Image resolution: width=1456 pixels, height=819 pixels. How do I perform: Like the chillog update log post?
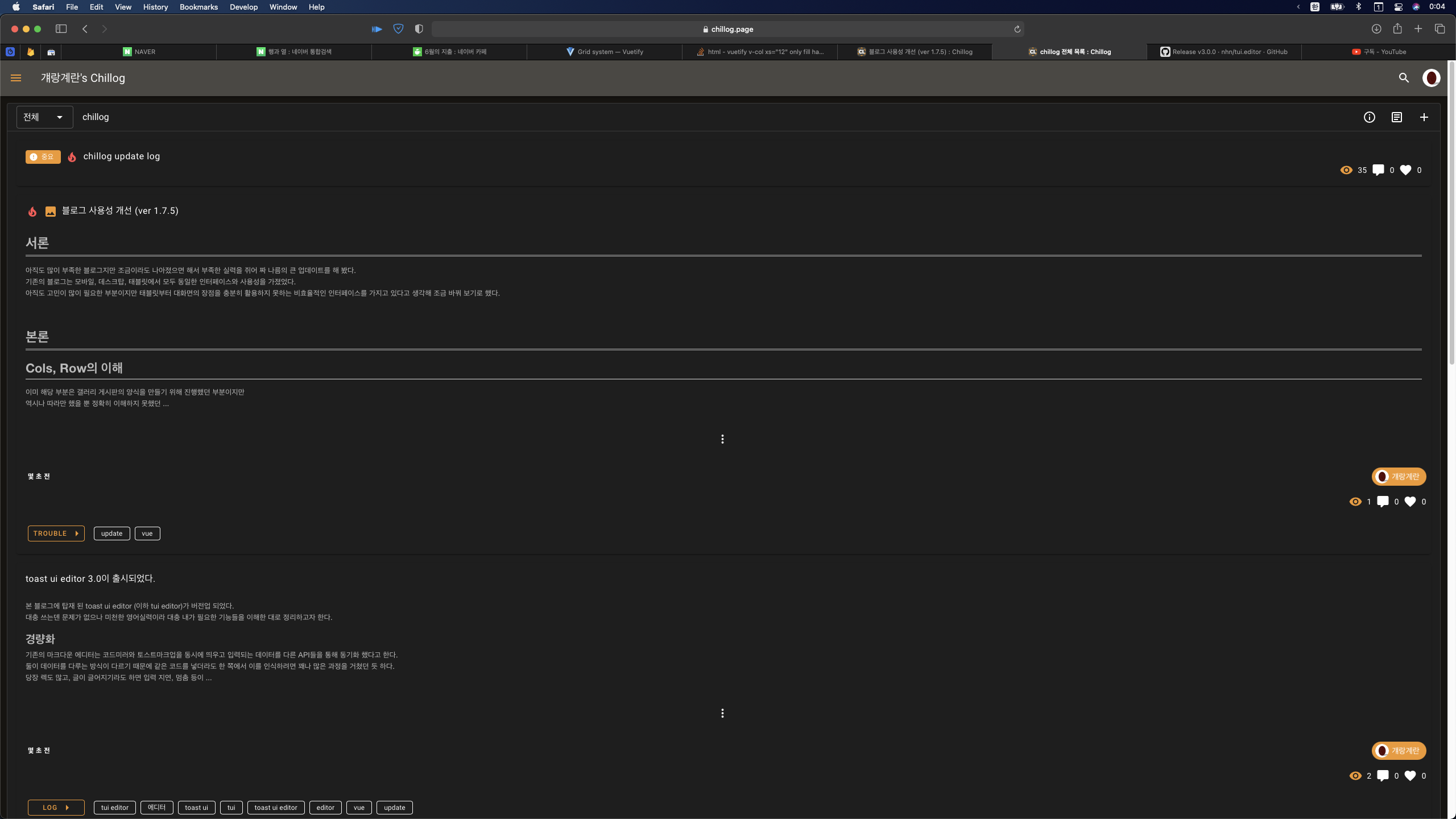pos(1405,170)
